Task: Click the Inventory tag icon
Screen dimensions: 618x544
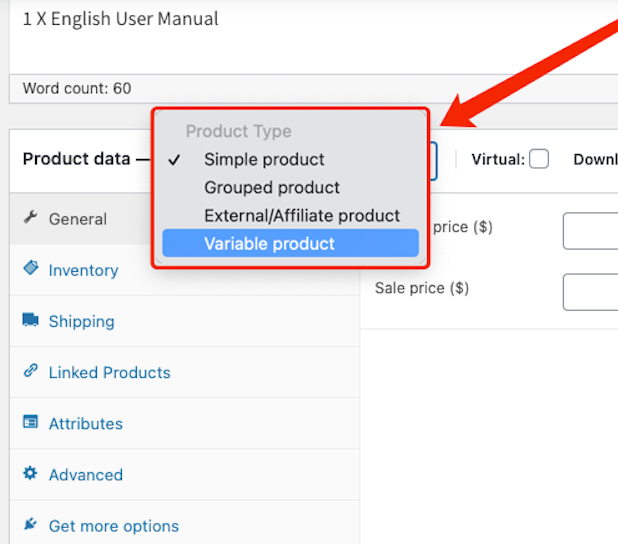Action: click(31, 268)
